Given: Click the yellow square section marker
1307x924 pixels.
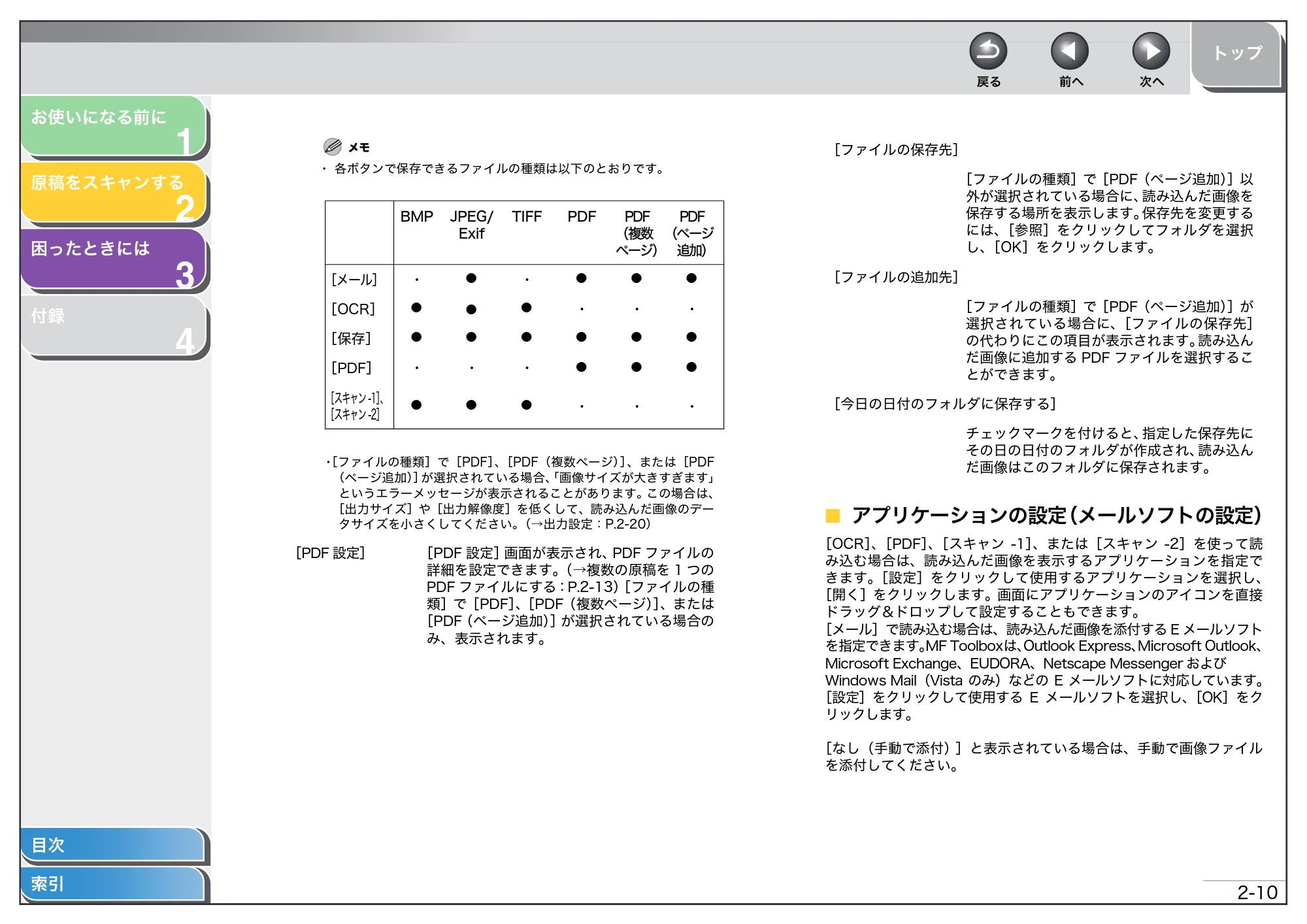Looking at the screenshot, I should 832,516.
